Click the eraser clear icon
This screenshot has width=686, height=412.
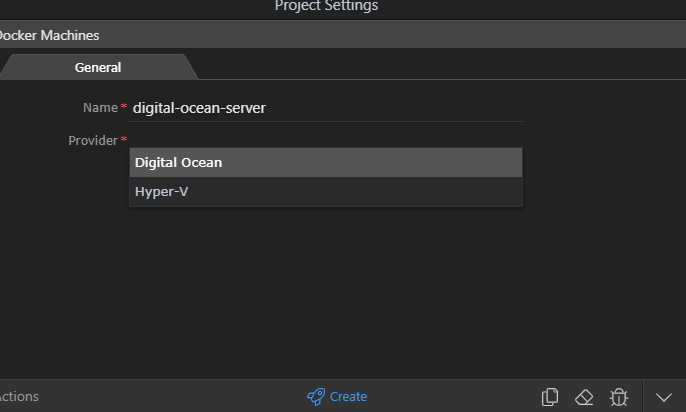(584, 398)
